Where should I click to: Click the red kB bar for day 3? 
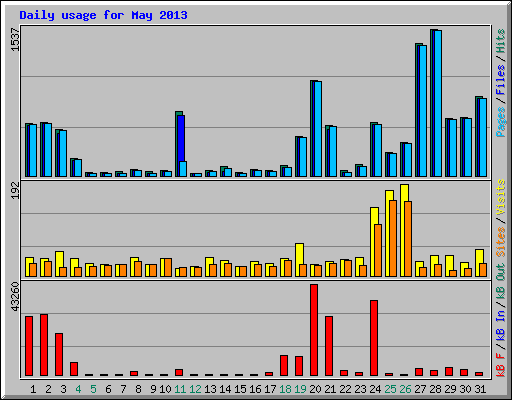59,354
